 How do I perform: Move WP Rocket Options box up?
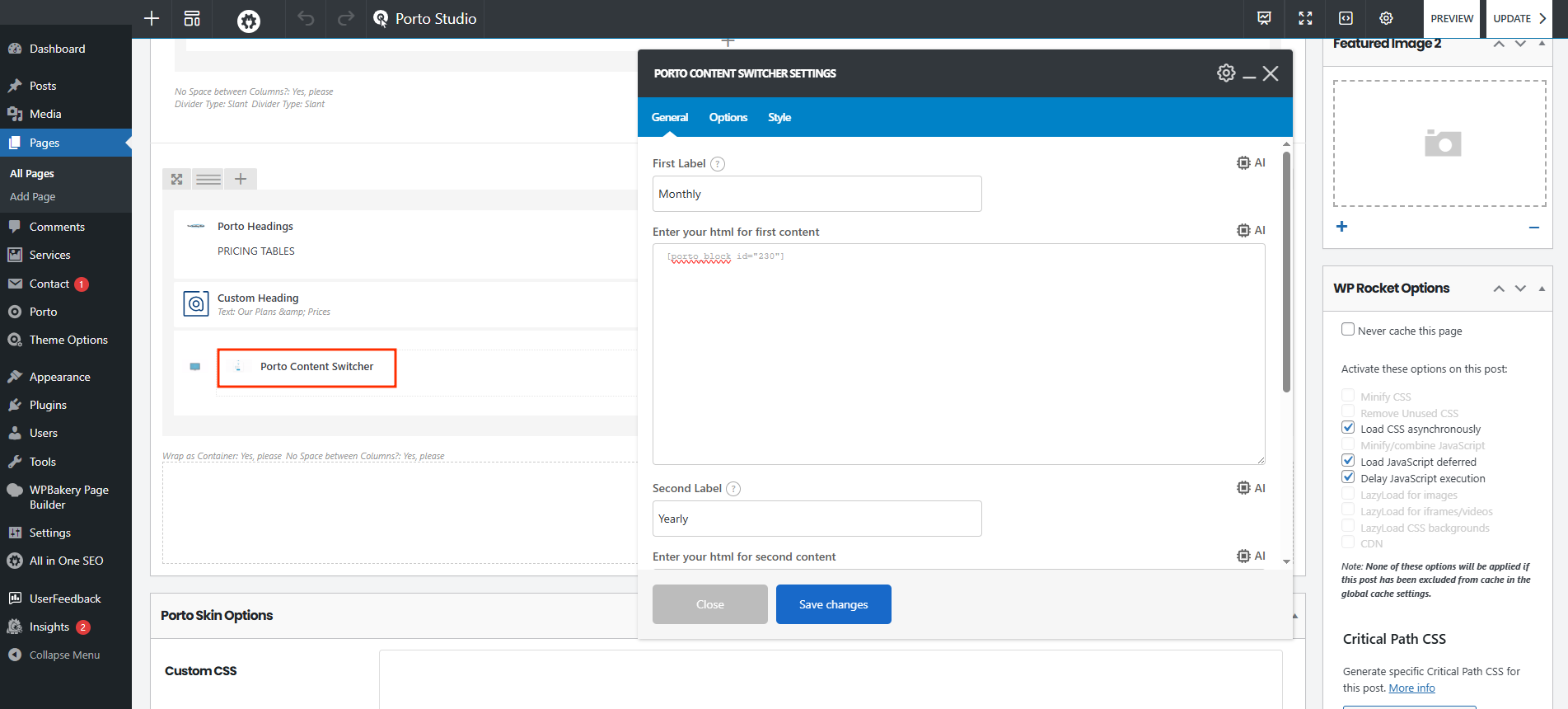pyautogui.click(x=1500, y=289)
